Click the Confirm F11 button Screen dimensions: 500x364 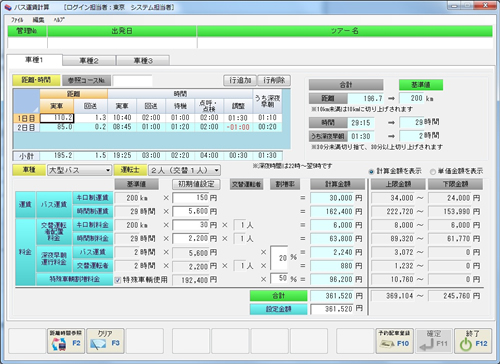(434, 341)
